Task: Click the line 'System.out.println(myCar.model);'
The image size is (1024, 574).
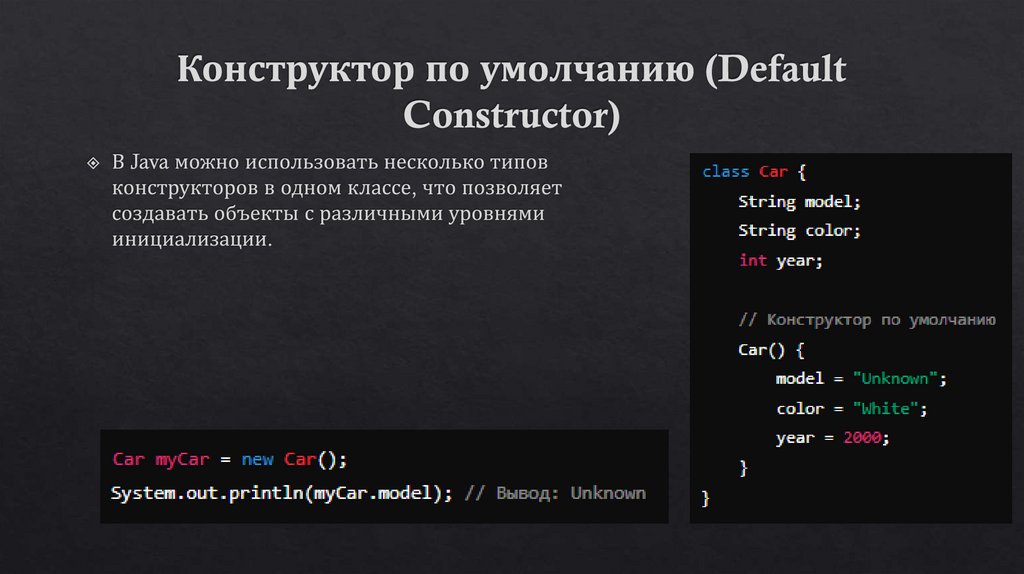Action: coord(281,493)
